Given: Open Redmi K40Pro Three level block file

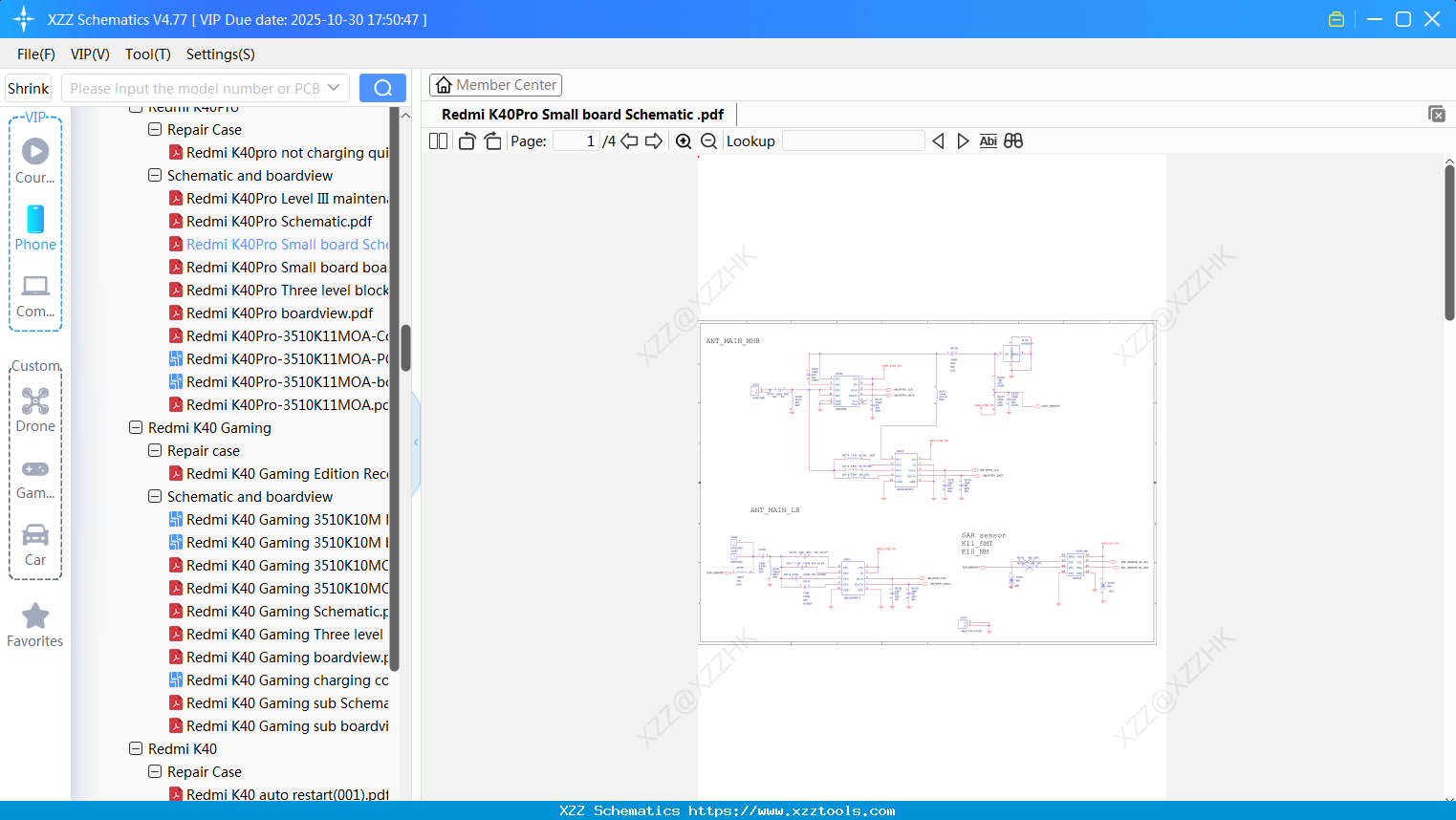Looking at the screenshot, I should [279, 291].
